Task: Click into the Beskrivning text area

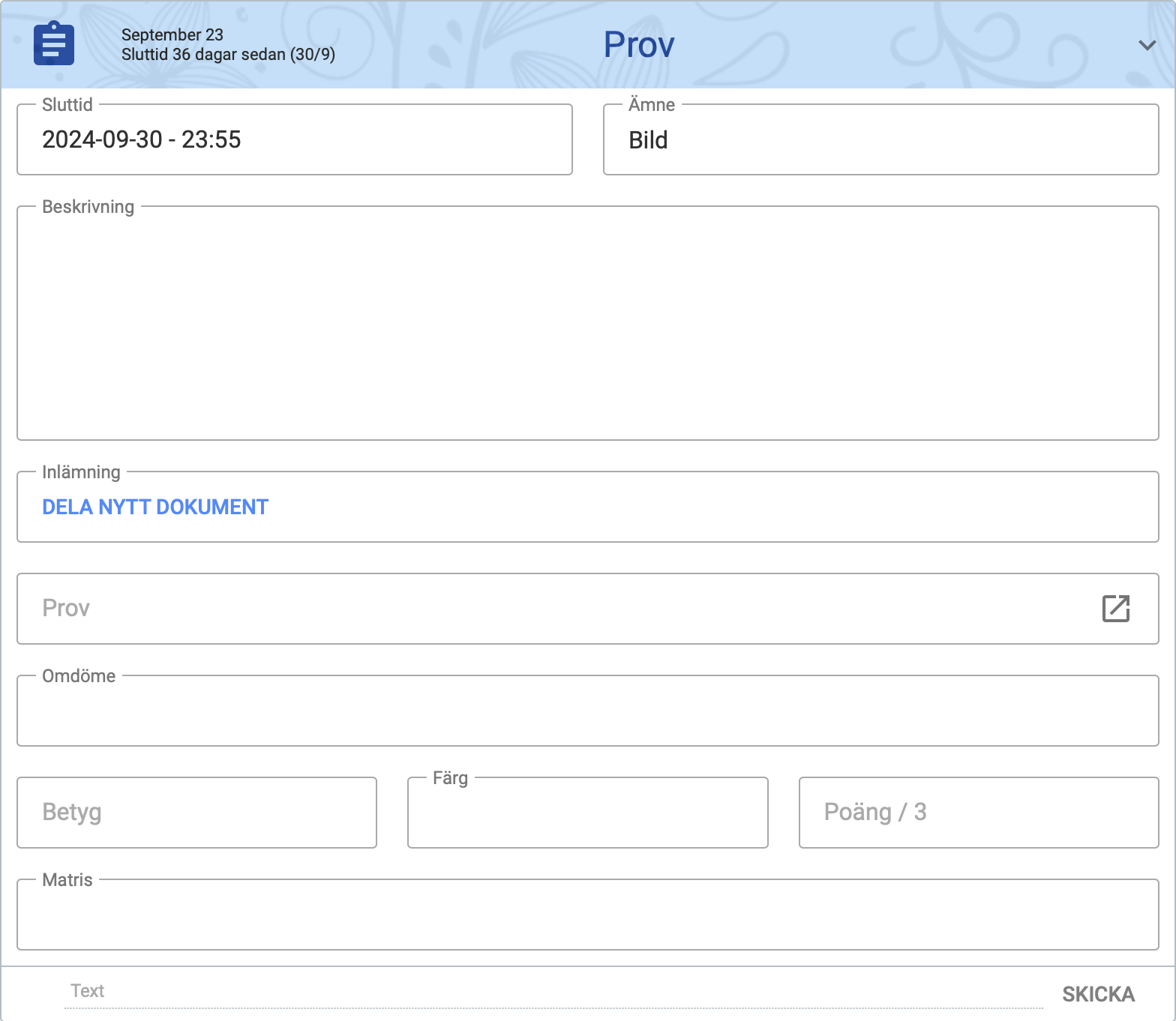Action: 587,324
